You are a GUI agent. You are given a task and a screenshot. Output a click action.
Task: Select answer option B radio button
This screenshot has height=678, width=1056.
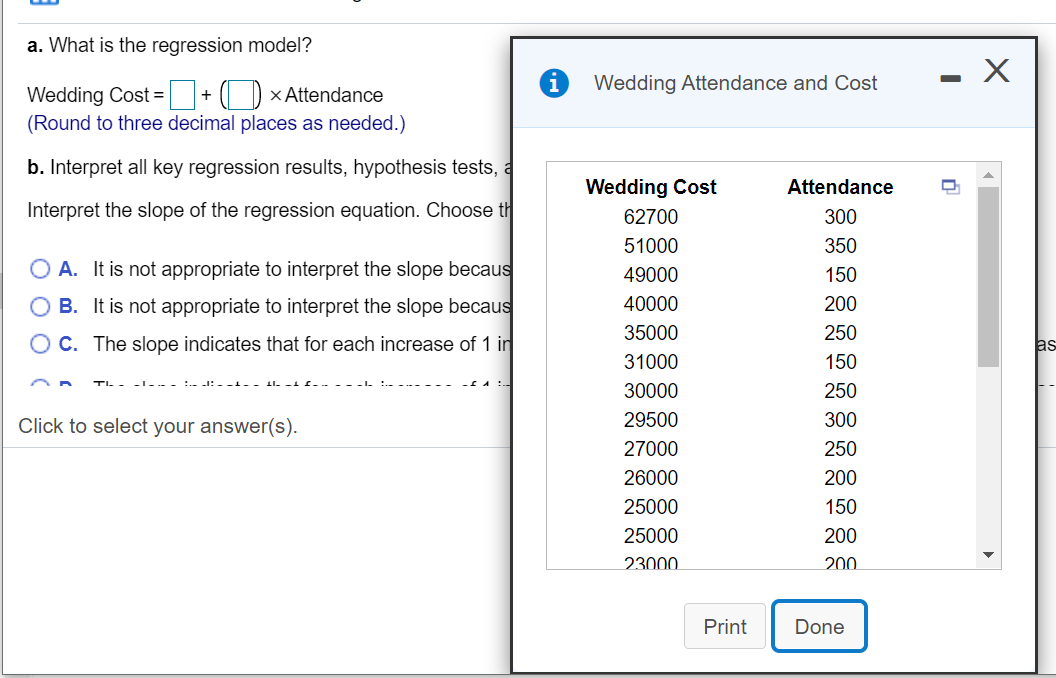40,306
